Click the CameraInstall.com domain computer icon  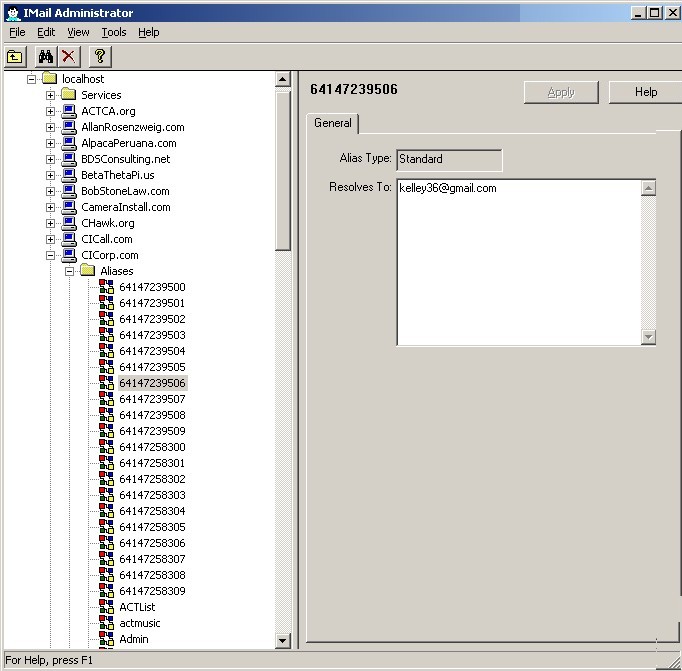(69, 207)
